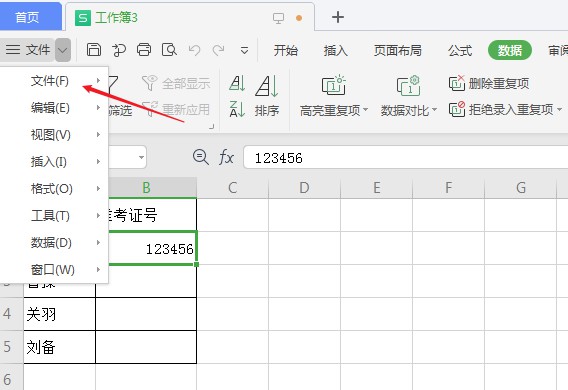This screenshot has width=568, height=390.
Task: Switch to the 开始 ribbon tab
Action: (285, 50)
